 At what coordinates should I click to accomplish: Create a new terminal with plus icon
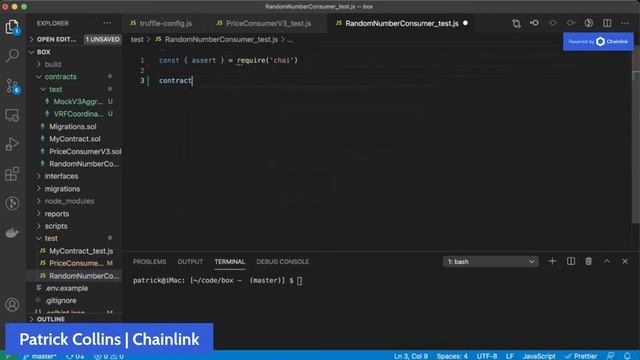[552, 261]
